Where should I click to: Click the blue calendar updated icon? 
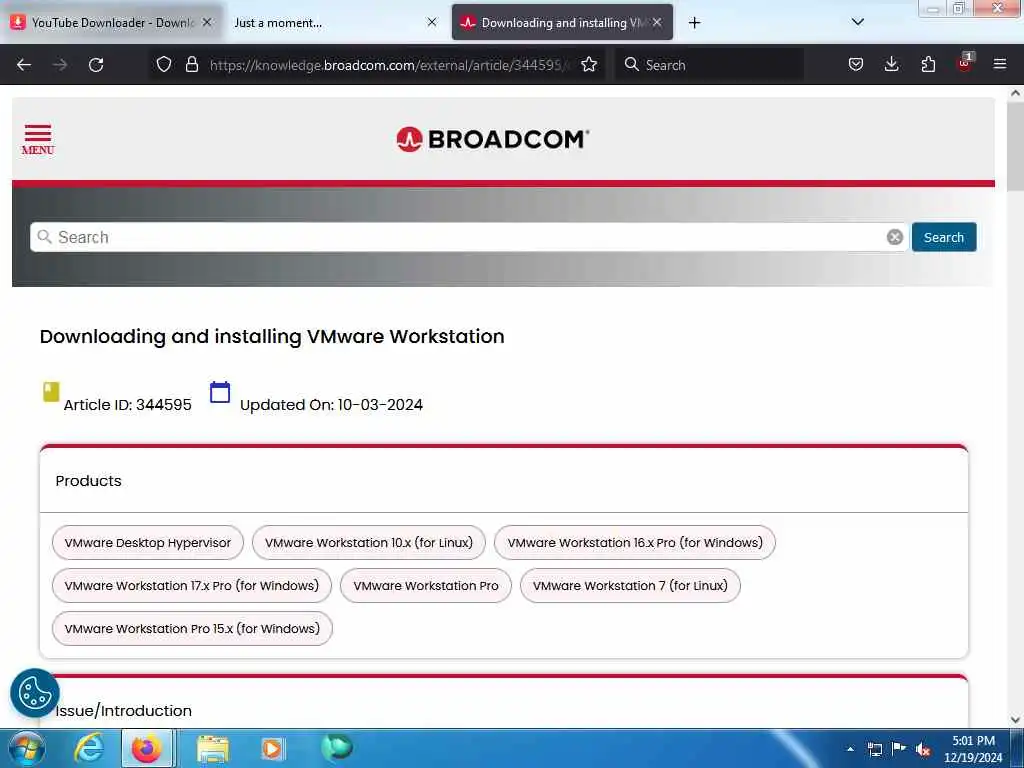220,392
